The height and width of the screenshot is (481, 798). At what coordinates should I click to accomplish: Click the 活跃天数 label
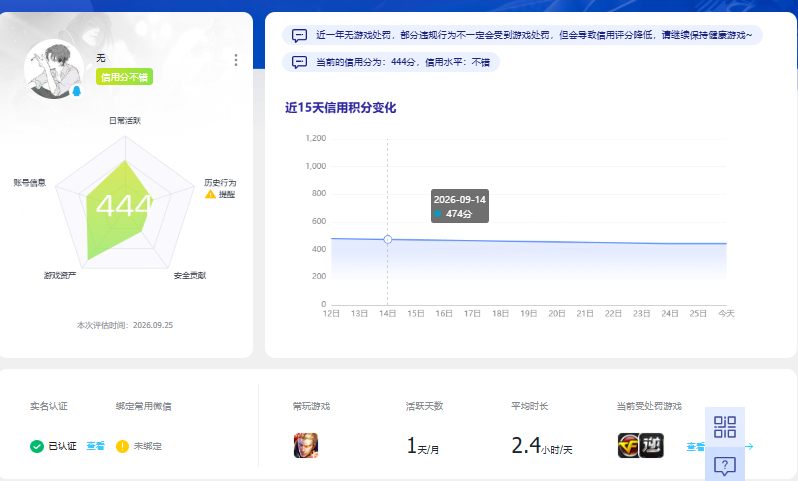click(424, 406)
